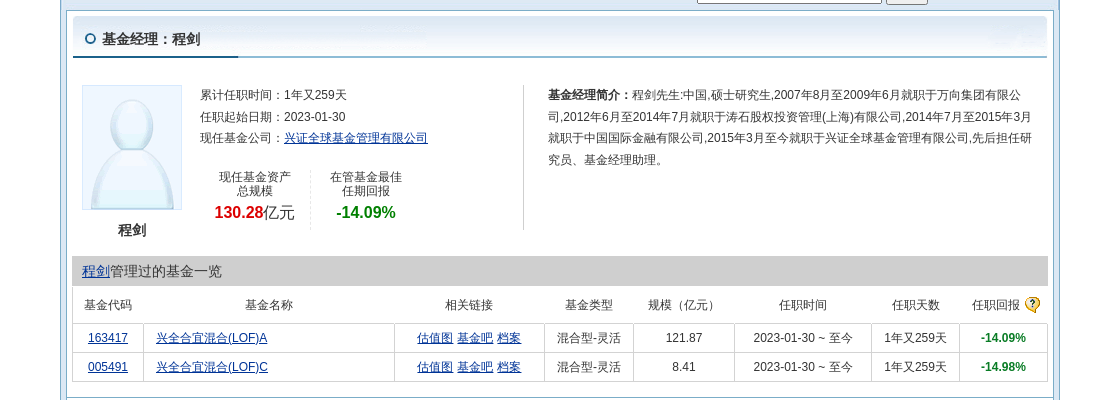Click the 程剑 link in the fund list header
This screenshot has width=1120, height=400.
point(96,271)
